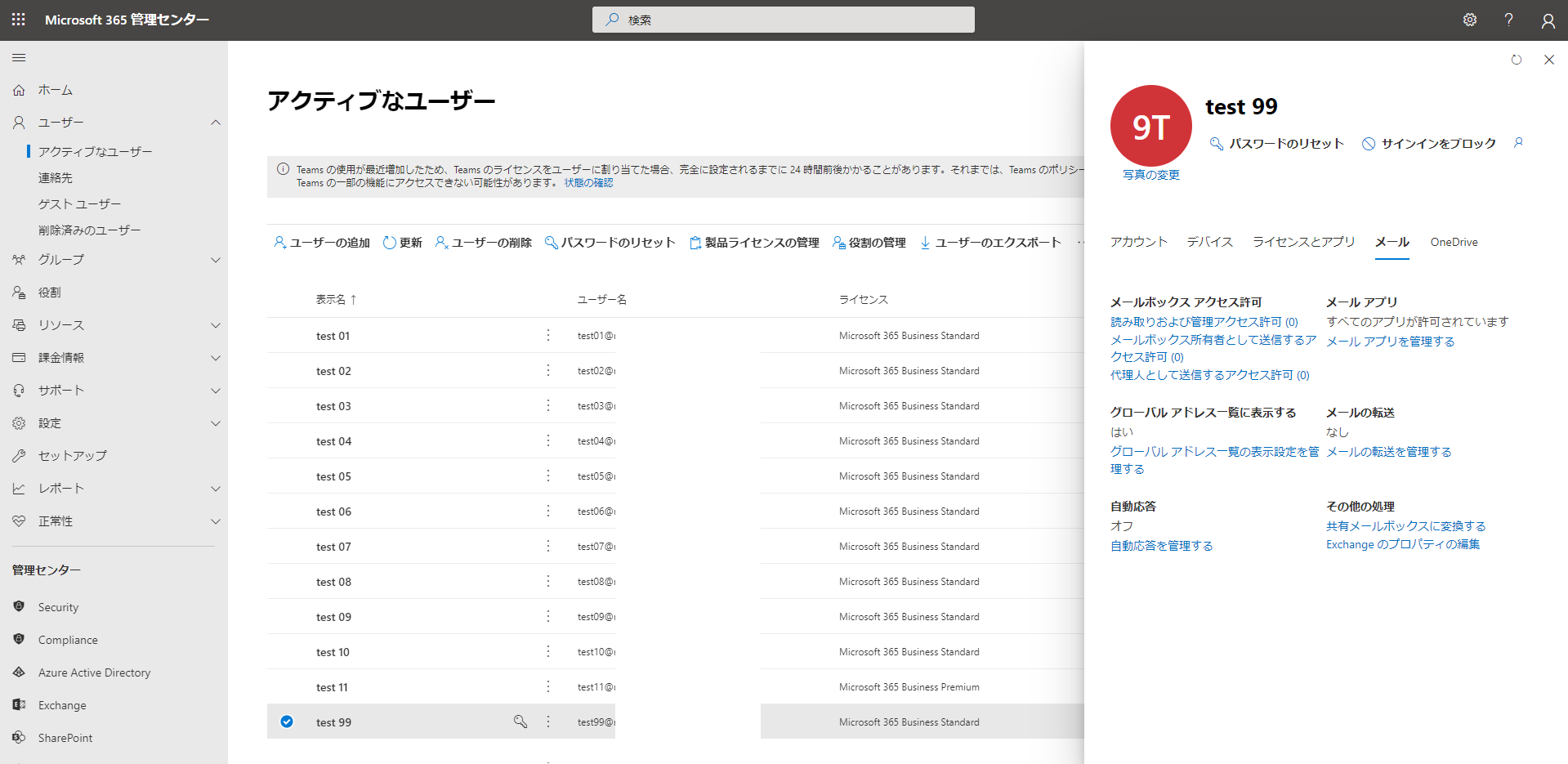Open more actions for test 99
The height and width of the screenshot is (764, 1568).
coord(548,722)
